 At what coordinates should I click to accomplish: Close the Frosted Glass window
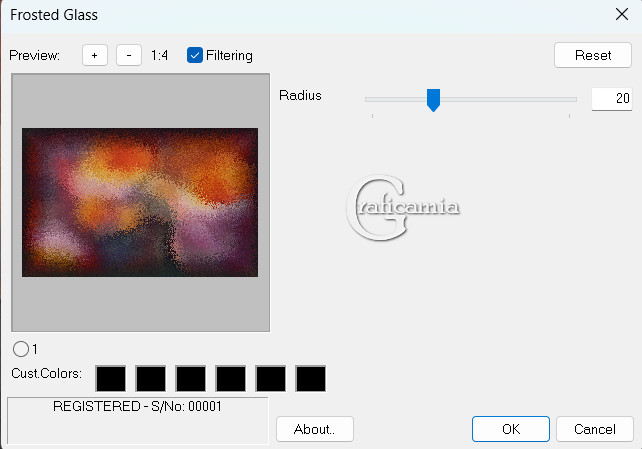click(622, 14)
